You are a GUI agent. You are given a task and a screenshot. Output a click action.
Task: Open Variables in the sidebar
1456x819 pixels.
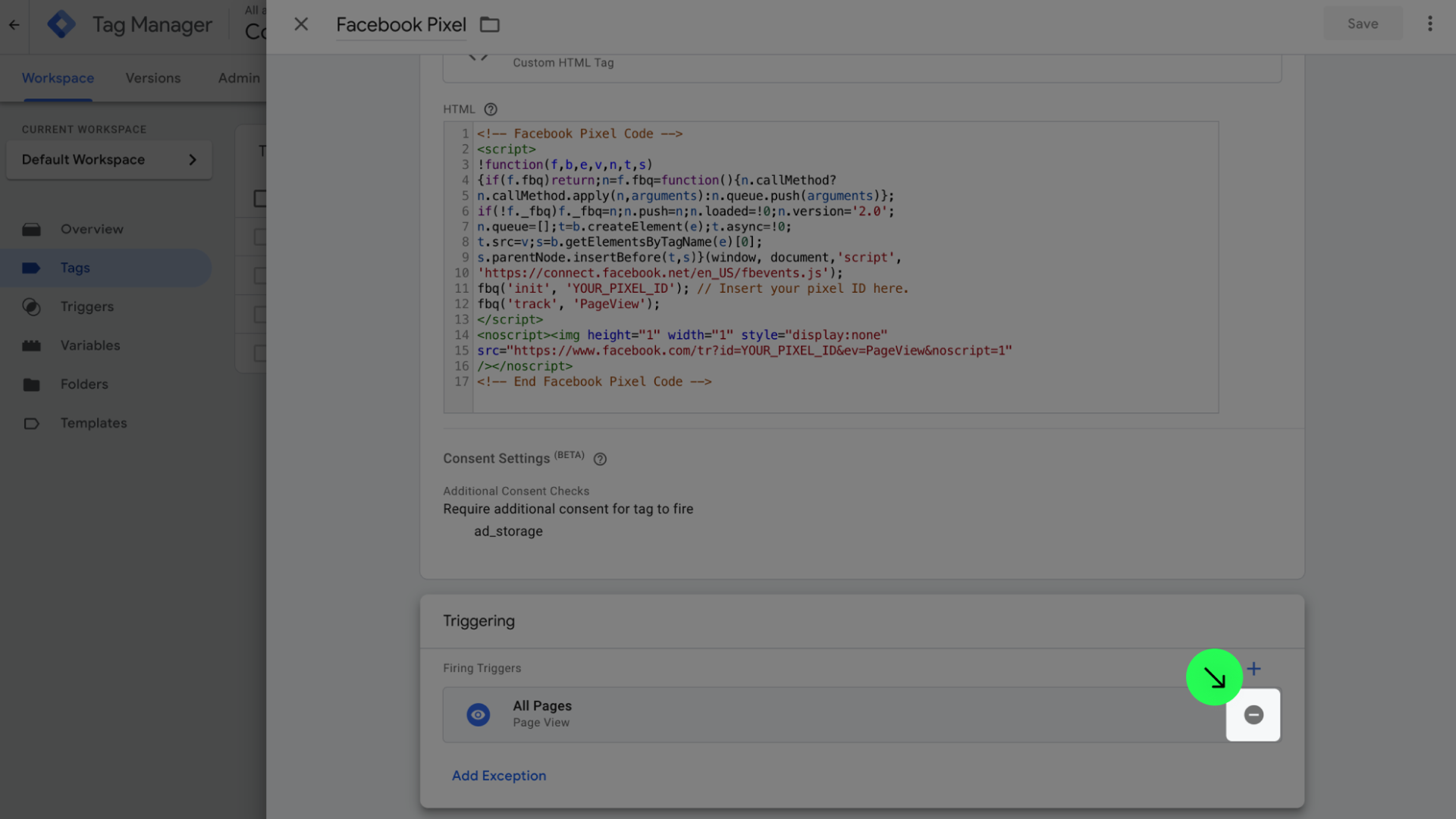90,346
